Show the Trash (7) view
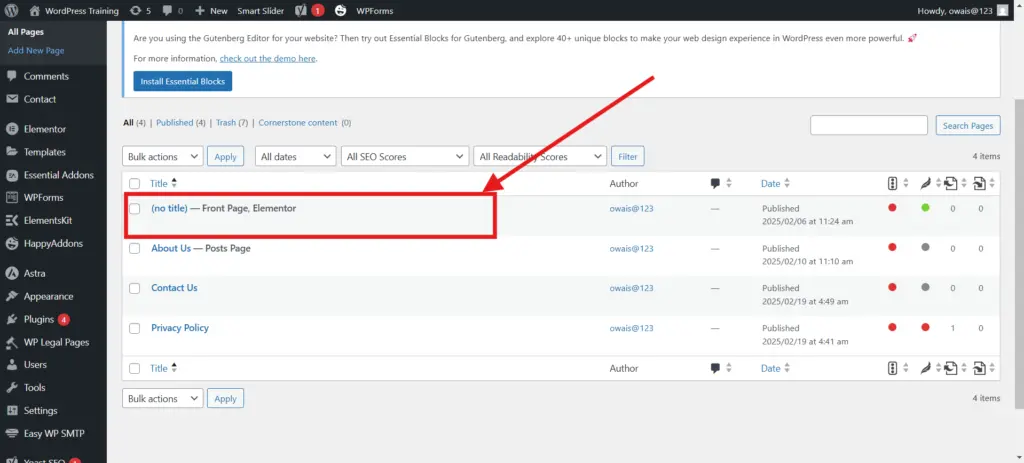Viewport: 1024px width, 463px height. (x=232, y=123)
